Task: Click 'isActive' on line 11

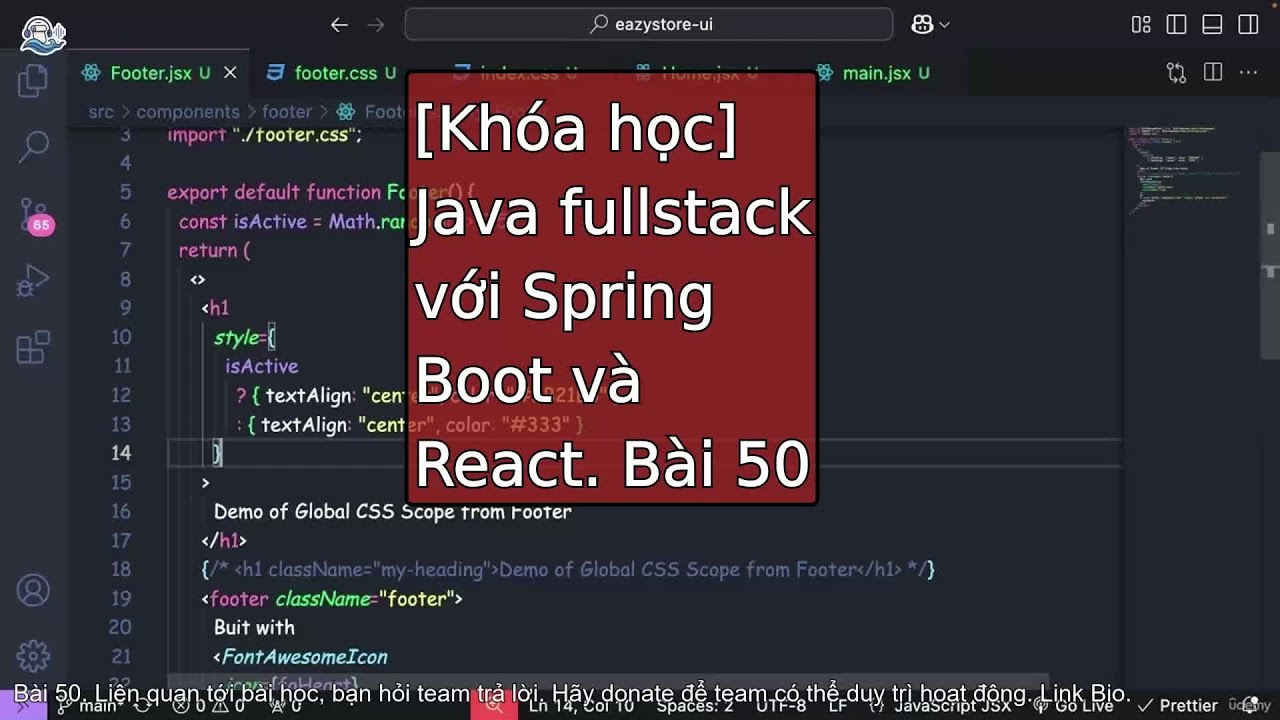Action: tap(261, 366)
